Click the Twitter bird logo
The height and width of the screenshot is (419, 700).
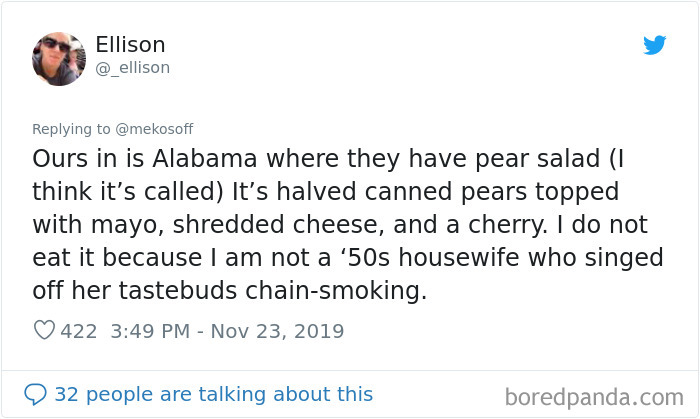[x=654, y=46]
